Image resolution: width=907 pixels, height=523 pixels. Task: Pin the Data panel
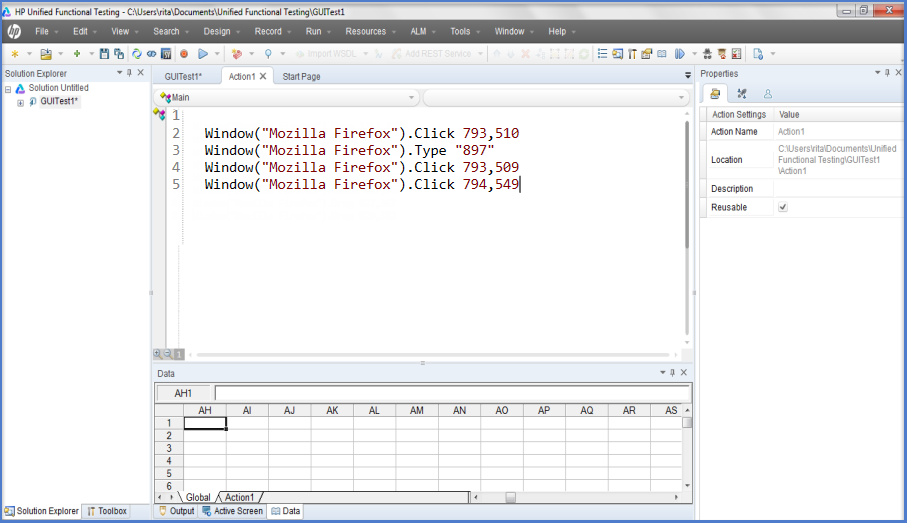point(673,373)
